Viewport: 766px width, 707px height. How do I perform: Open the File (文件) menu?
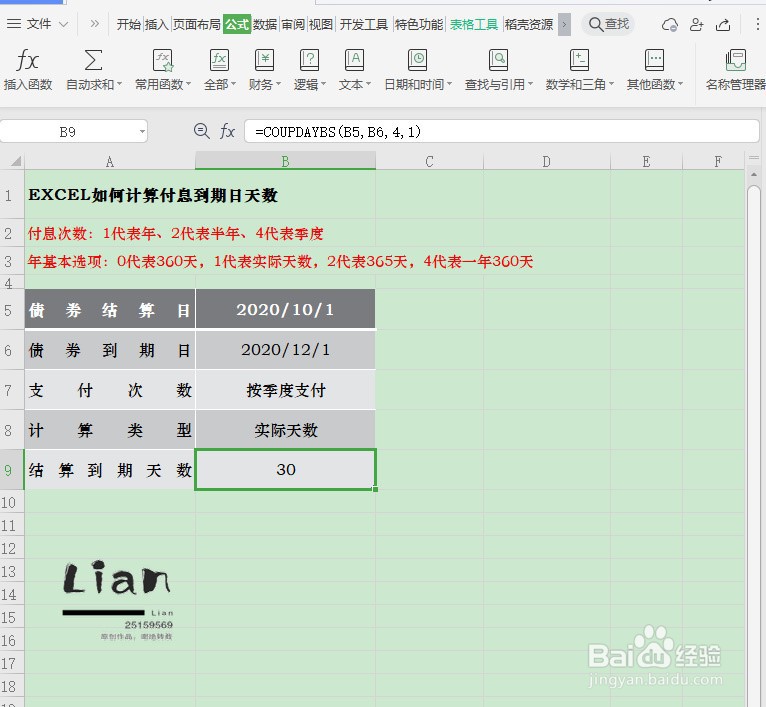pos(37,24)
